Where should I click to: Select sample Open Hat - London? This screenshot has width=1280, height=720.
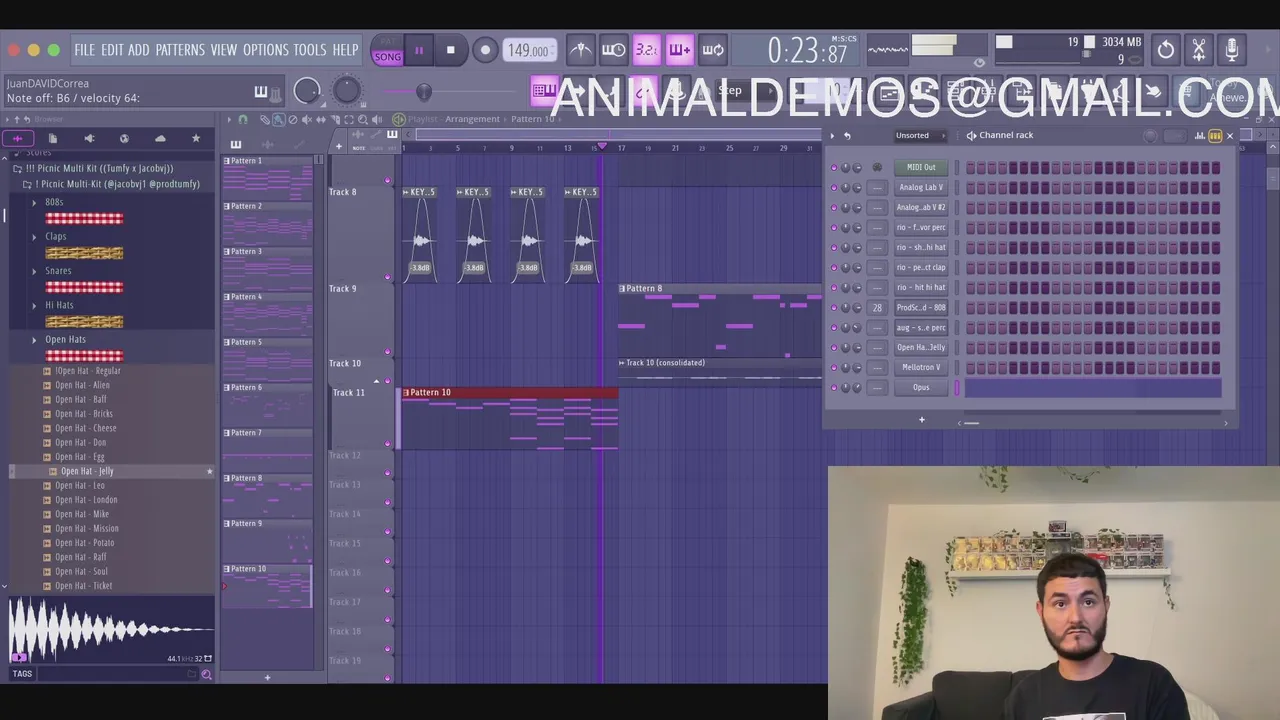coord(86,500)
